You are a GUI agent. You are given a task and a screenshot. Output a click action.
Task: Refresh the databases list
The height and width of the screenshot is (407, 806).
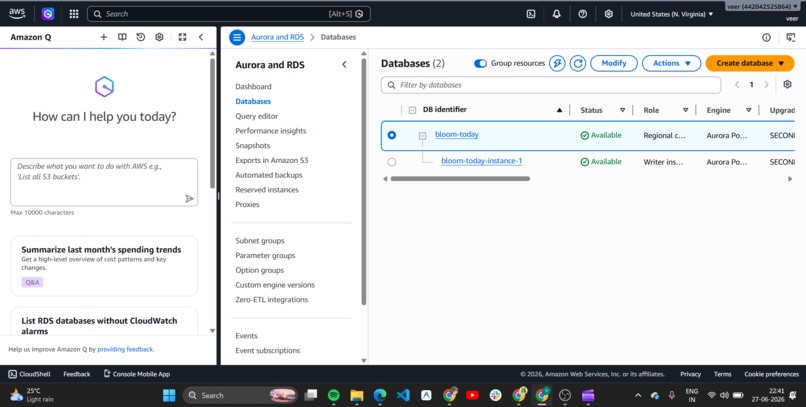[578, 63]
